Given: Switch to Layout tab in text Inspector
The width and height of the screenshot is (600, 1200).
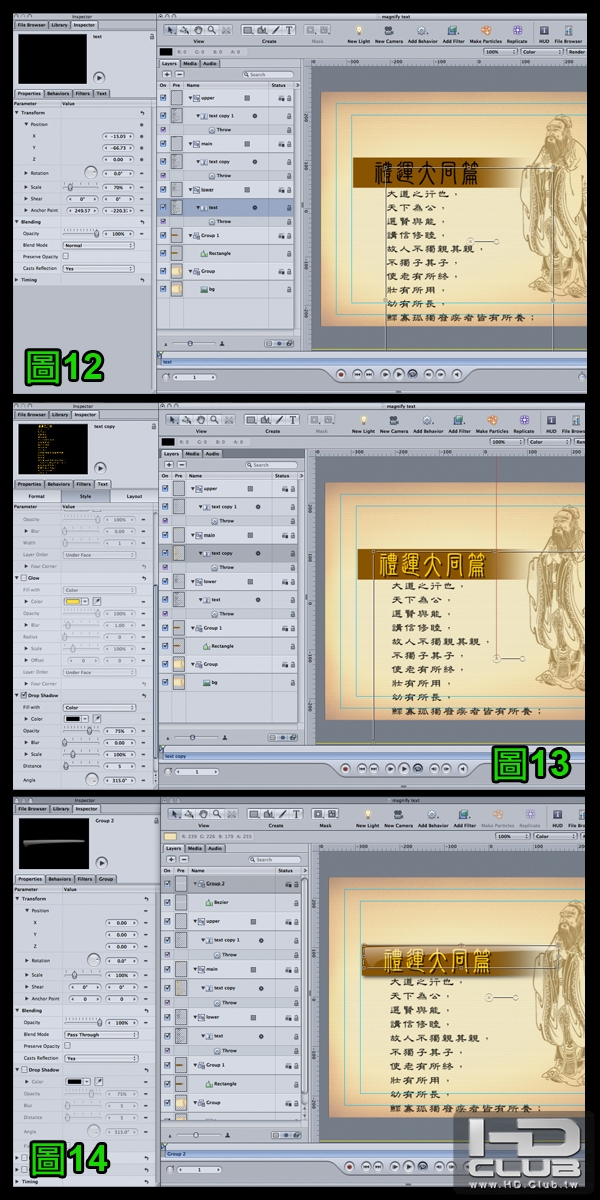Looking at the screenshot, I should [x=134, y=496].
